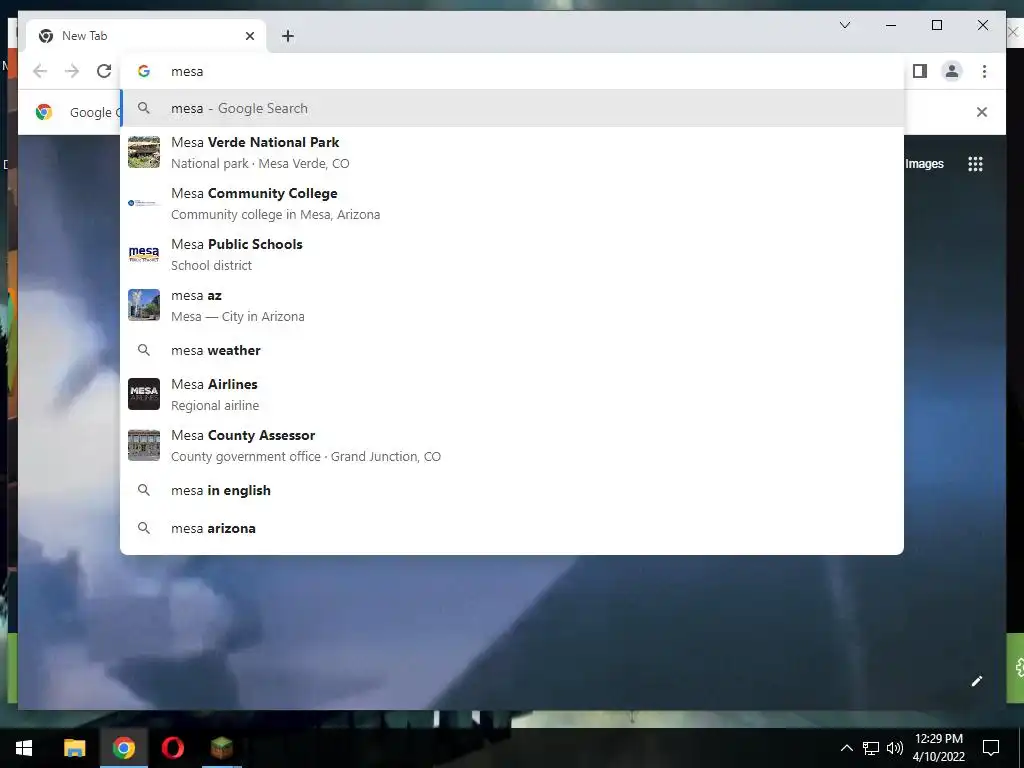
Task: Open the Images link
Action: coord(924,164)
